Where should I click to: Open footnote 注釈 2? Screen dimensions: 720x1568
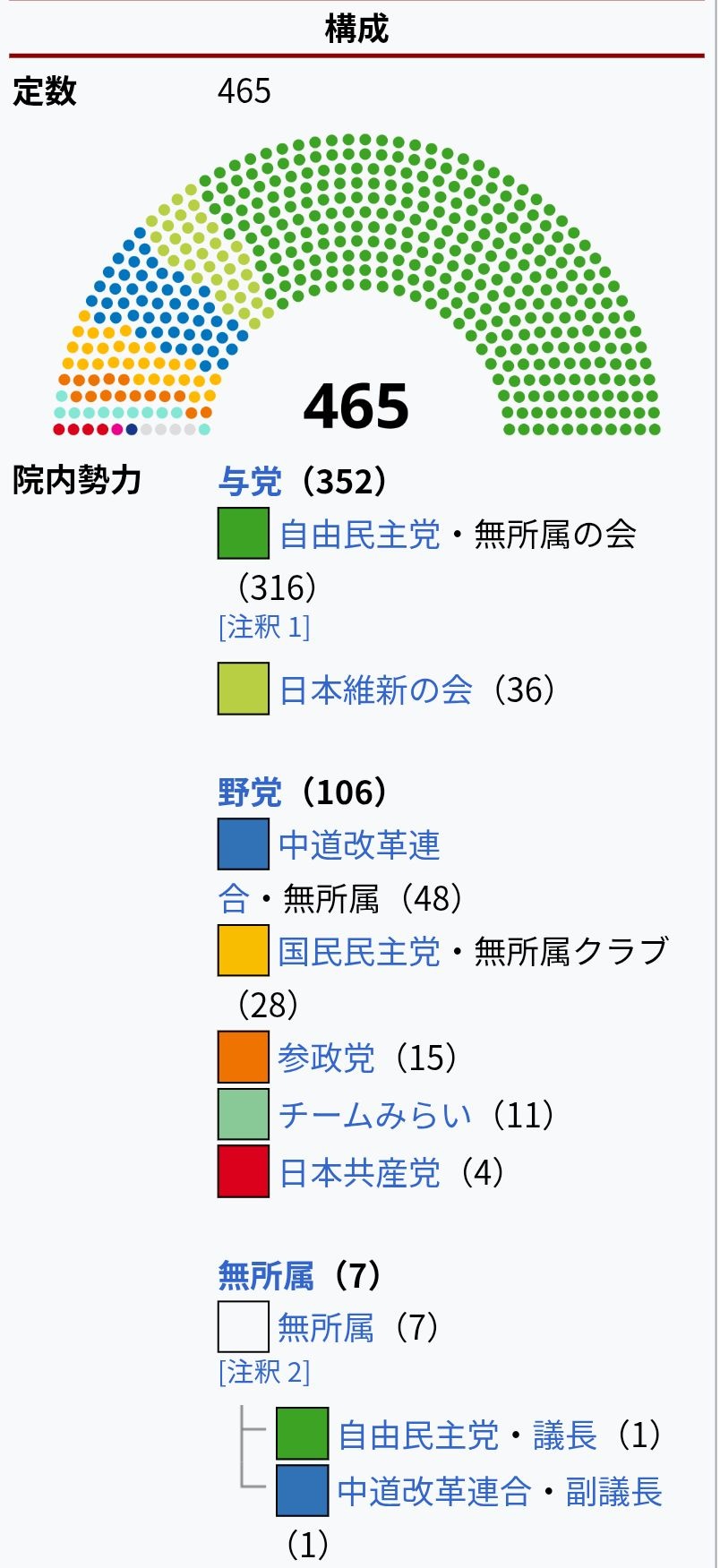[264, 1371]
